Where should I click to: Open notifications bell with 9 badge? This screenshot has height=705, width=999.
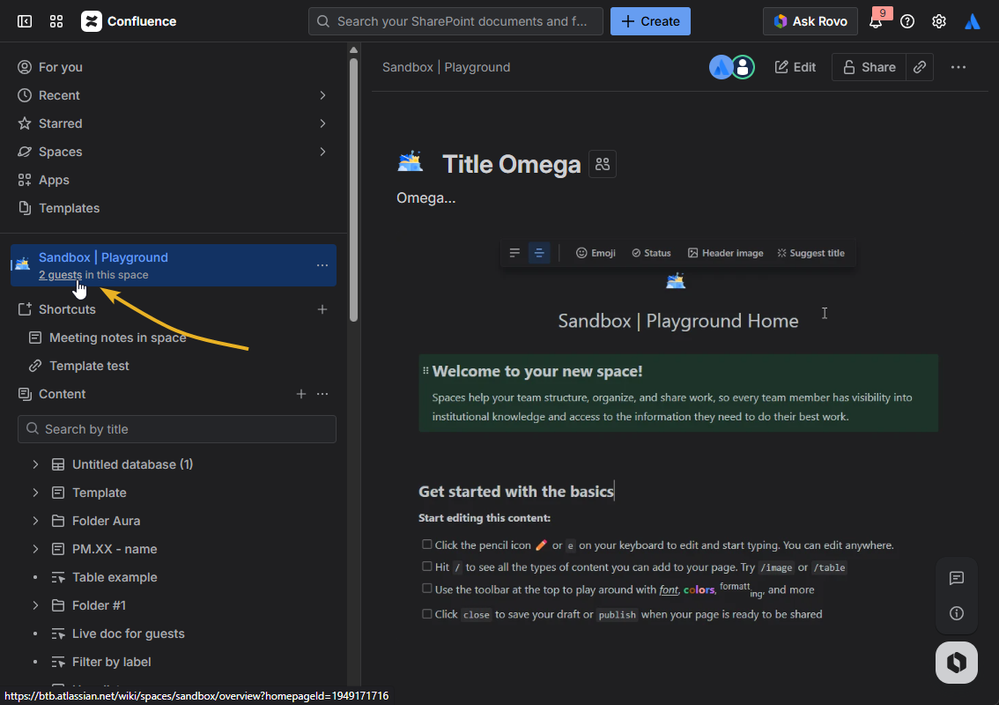(876, 21)
